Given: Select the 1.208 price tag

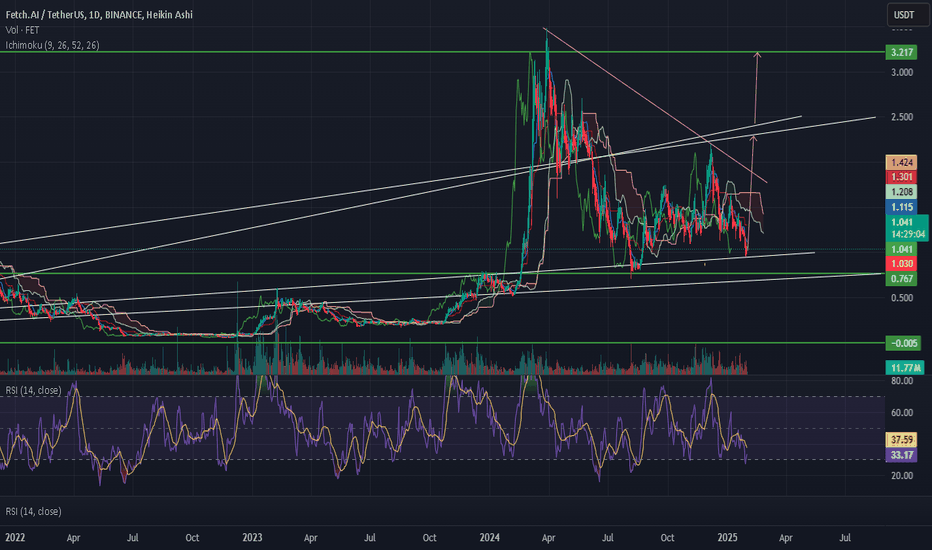Looking at the screenshot, I should 902,191.
